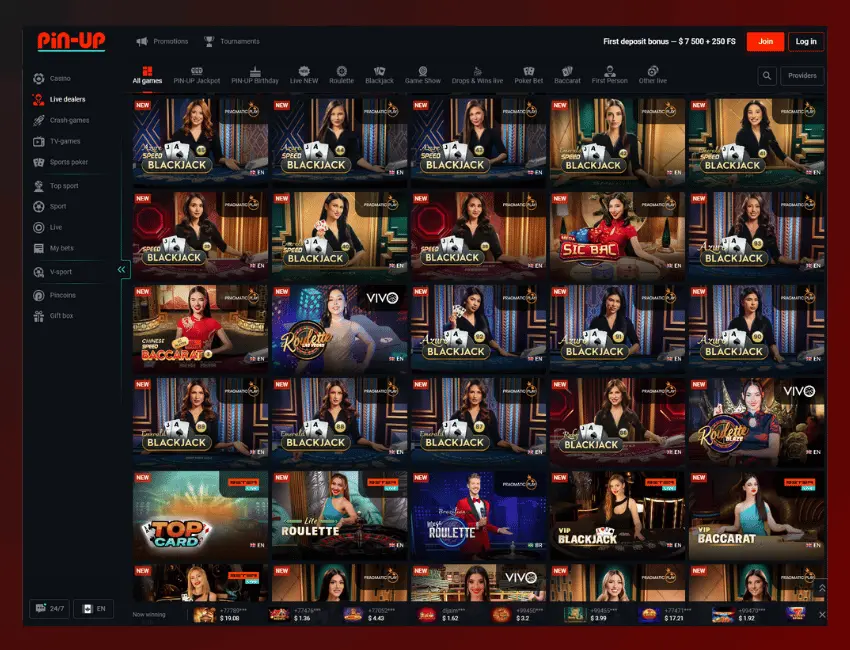Open Ruby Blackjack game
Viewport: 850px width, 650px height.
point(617,422)
